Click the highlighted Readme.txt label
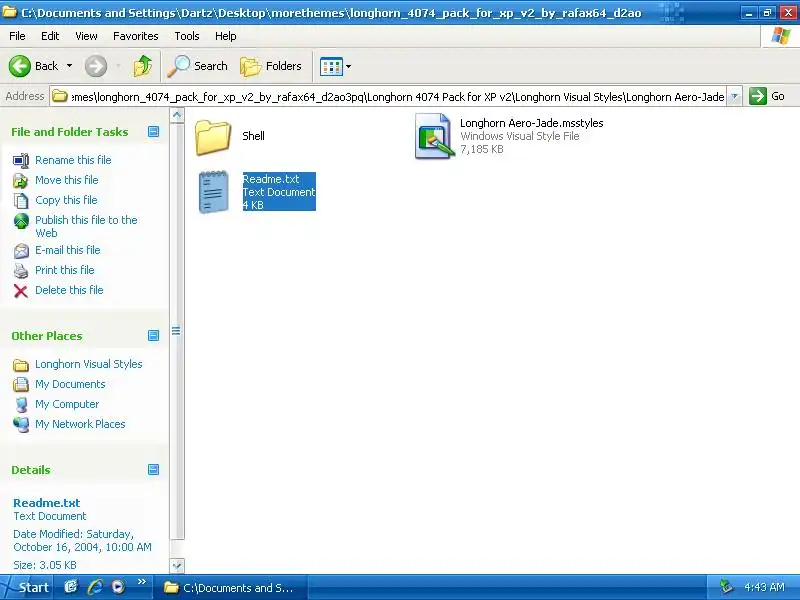The width and height of the screenshot is (800, 600). point(271,179)
